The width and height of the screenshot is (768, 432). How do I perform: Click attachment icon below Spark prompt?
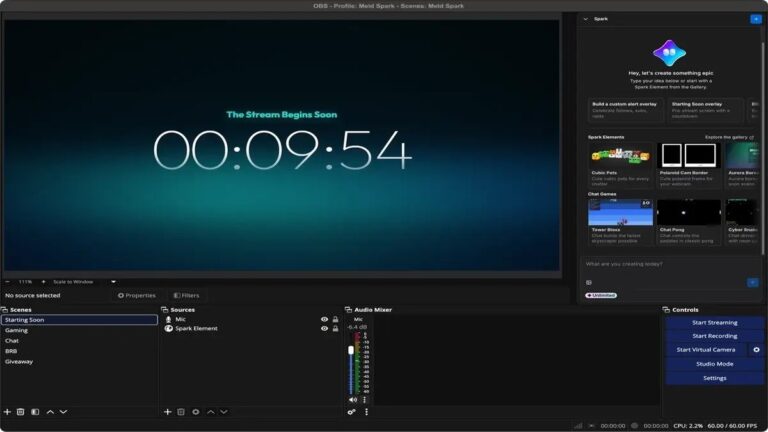click(x=589, y=283)
